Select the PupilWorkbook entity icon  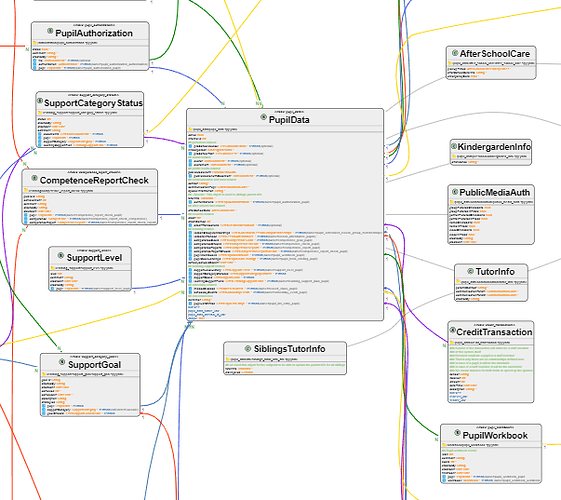pyautogui.click(x=457, y=433)
